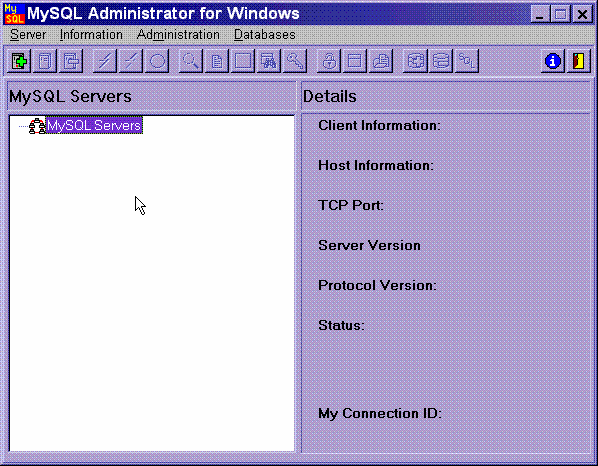Click the blue info icon in toolbar
This screenshot has width=598, height=466.
pyautogui.click(x=553, y=61)
